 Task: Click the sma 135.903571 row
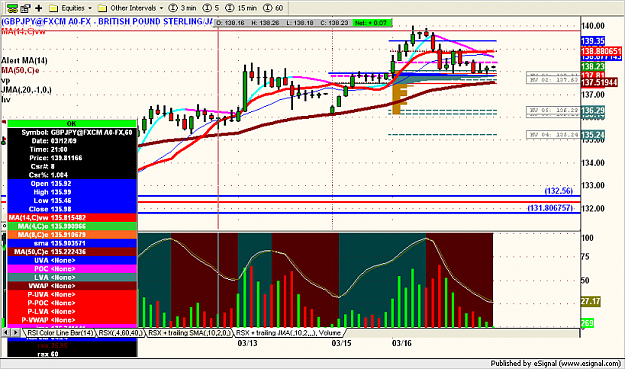coord(72,243)
